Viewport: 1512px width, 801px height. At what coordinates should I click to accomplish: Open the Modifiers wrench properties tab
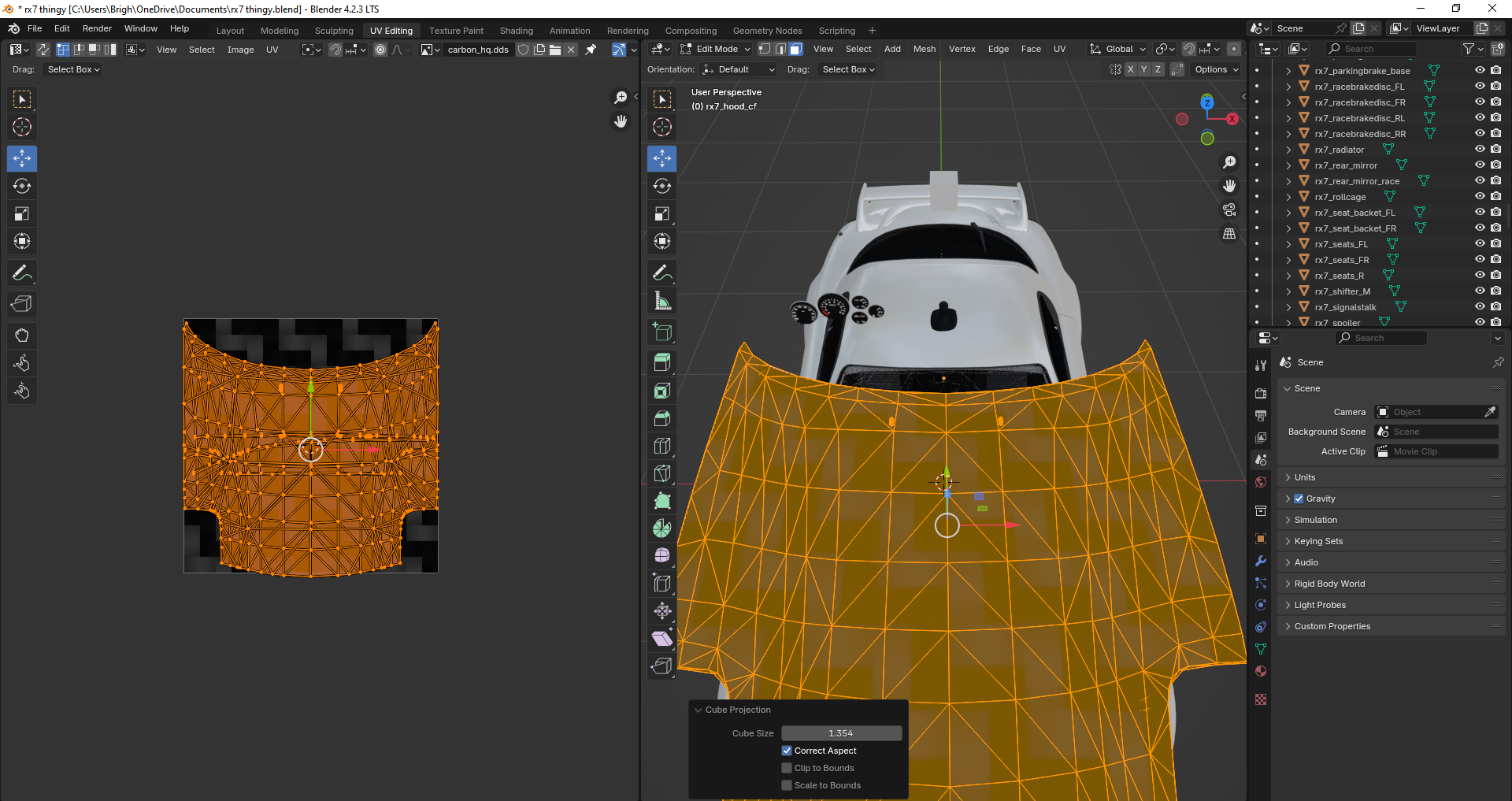[1261, 561]
